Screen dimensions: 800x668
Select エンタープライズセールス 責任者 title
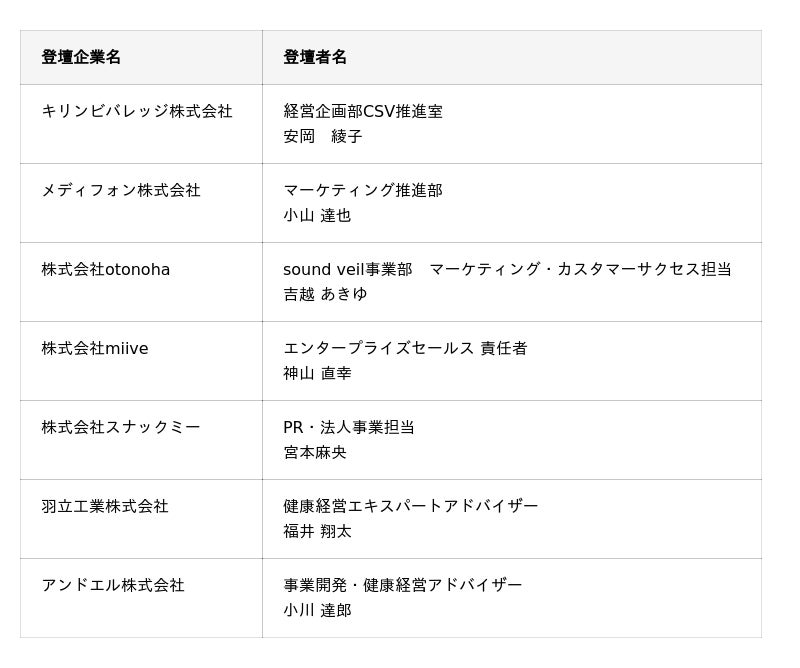(x=405, y=349)
